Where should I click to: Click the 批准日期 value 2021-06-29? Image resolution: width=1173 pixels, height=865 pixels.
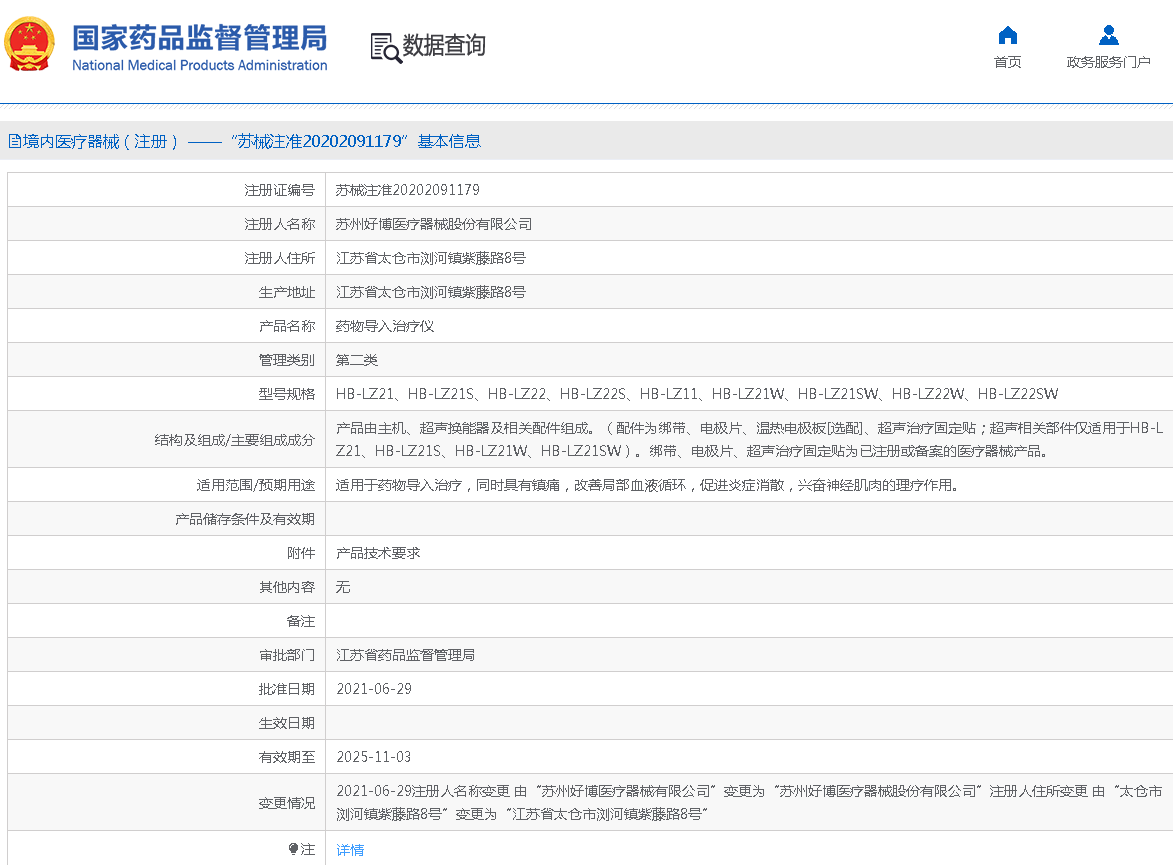point(373,689)
